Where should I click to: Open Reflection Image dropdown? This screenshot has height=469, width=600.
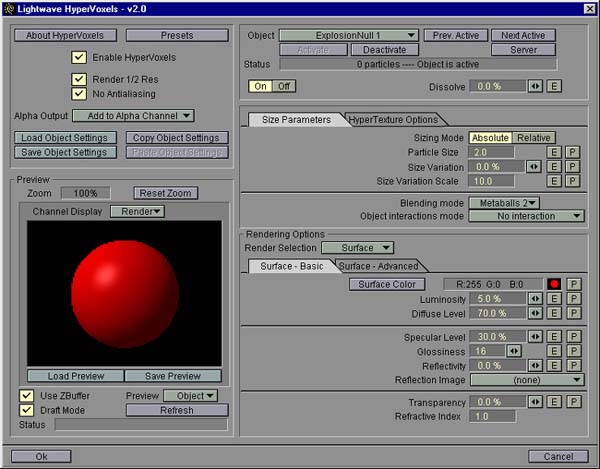point(527,380)
